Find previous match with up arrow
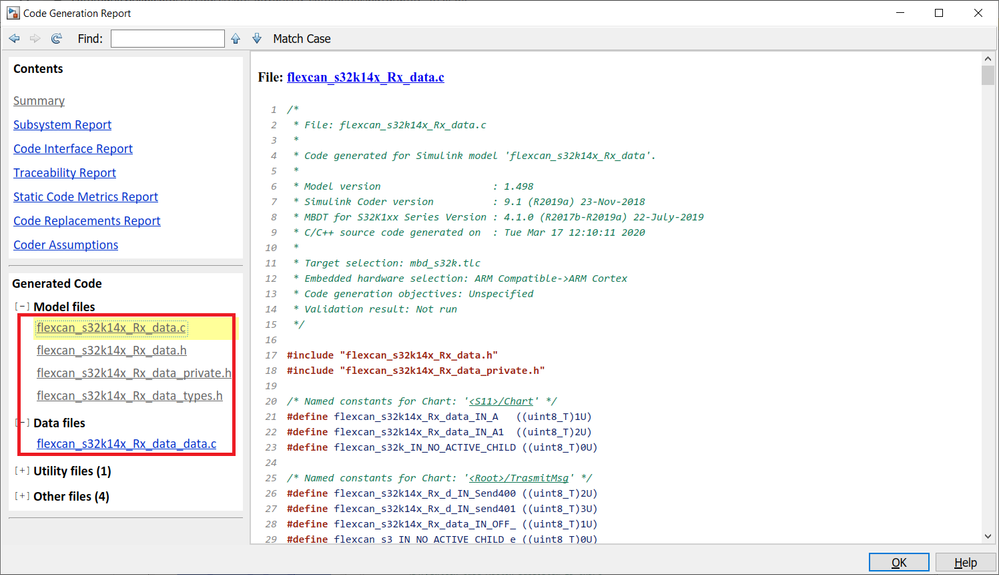The image size is (999, 575). pyautogui.click(x=236, y=39)
